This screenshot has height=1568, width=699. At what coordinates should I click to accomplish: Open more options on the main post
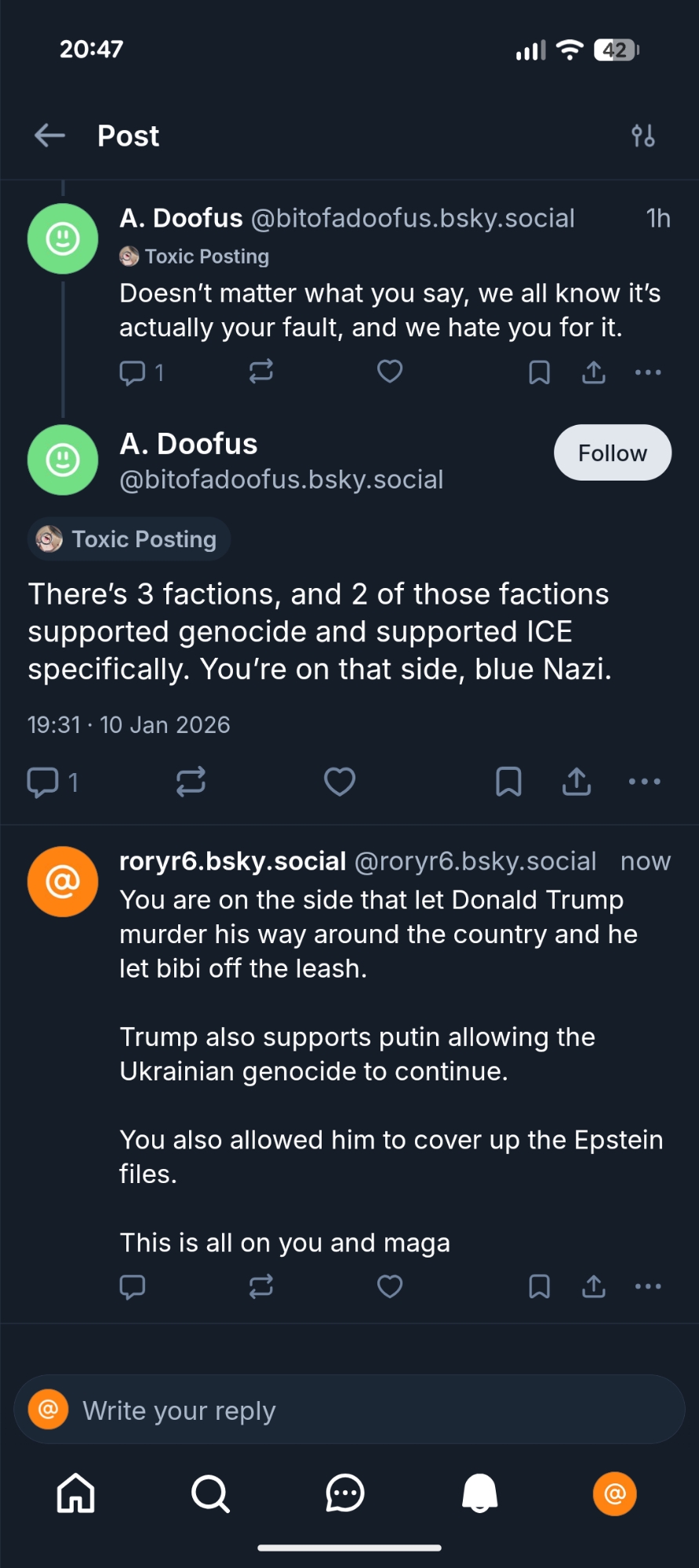pyautogui.click(x=645, y=782)
